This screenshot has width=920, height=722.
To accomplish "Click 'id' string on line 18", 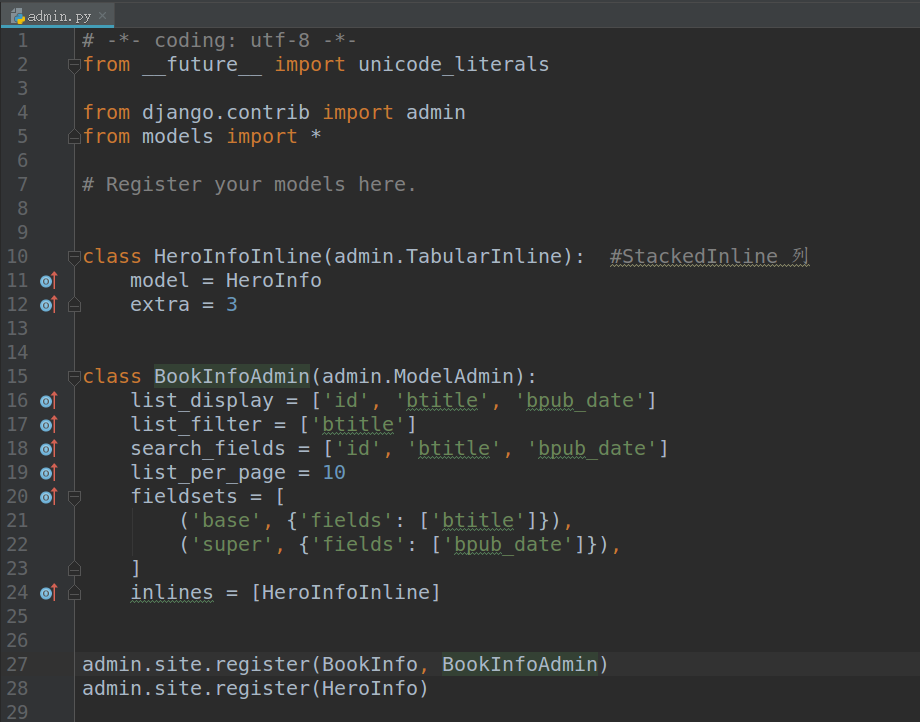I will (x=358, y=449).
